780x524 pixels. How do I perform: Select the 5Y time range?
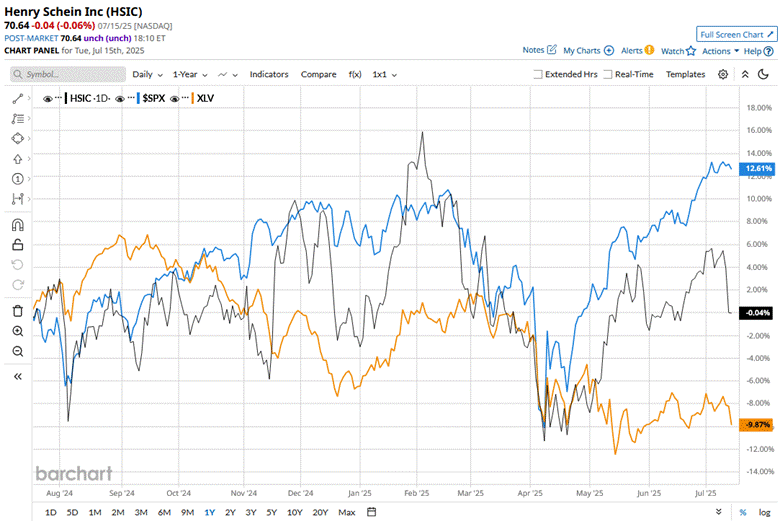tap(271, 512)
